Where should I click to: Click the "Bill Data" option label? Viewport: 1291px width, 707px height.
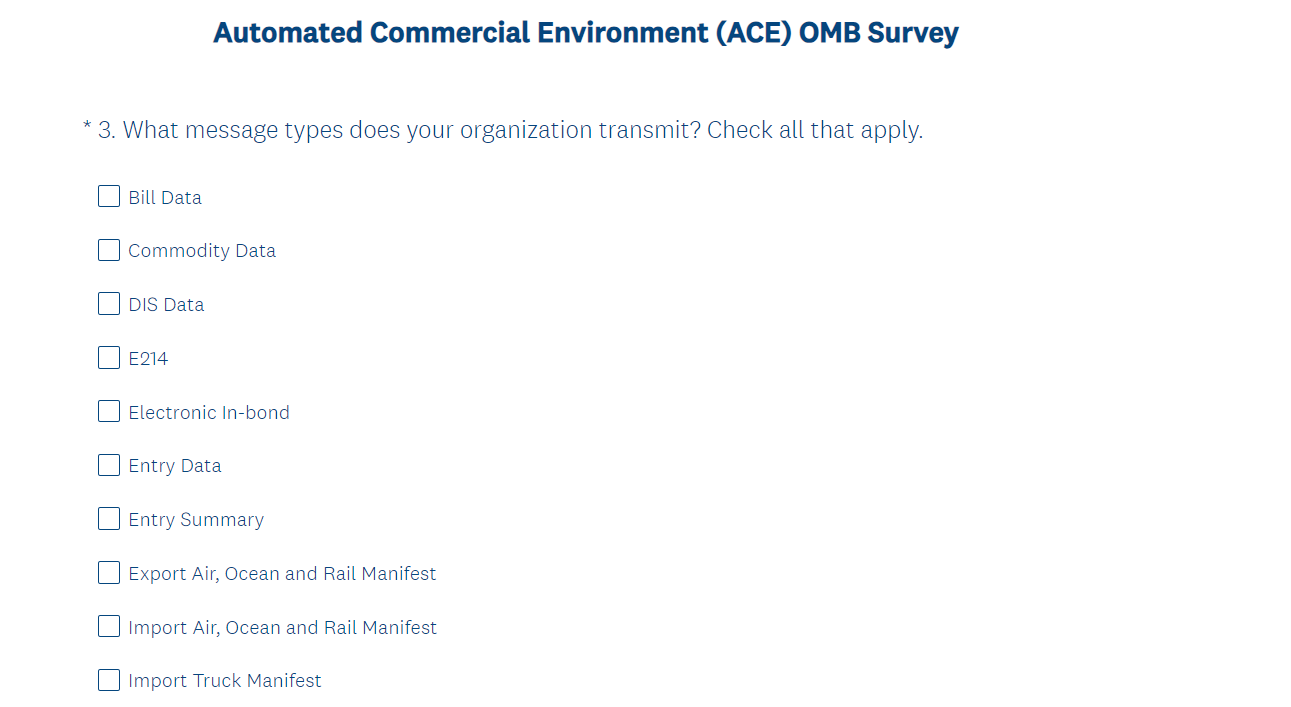click(x=165, y=198)
